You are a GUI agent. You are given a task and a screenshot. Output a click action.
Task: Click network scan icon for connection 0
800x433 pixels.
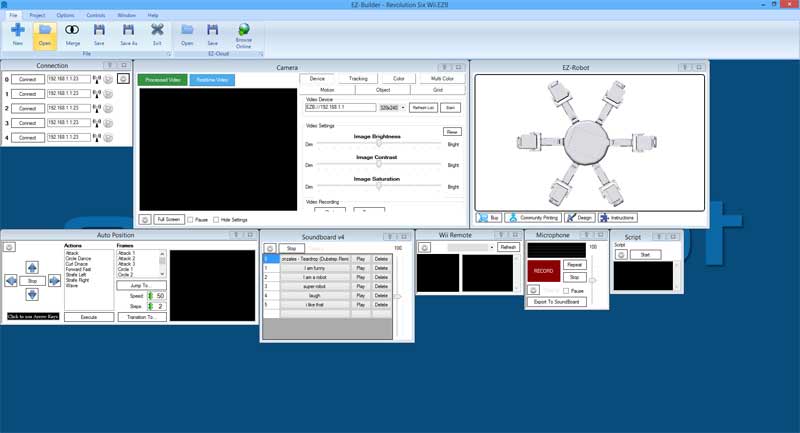[x=96, y=79]
